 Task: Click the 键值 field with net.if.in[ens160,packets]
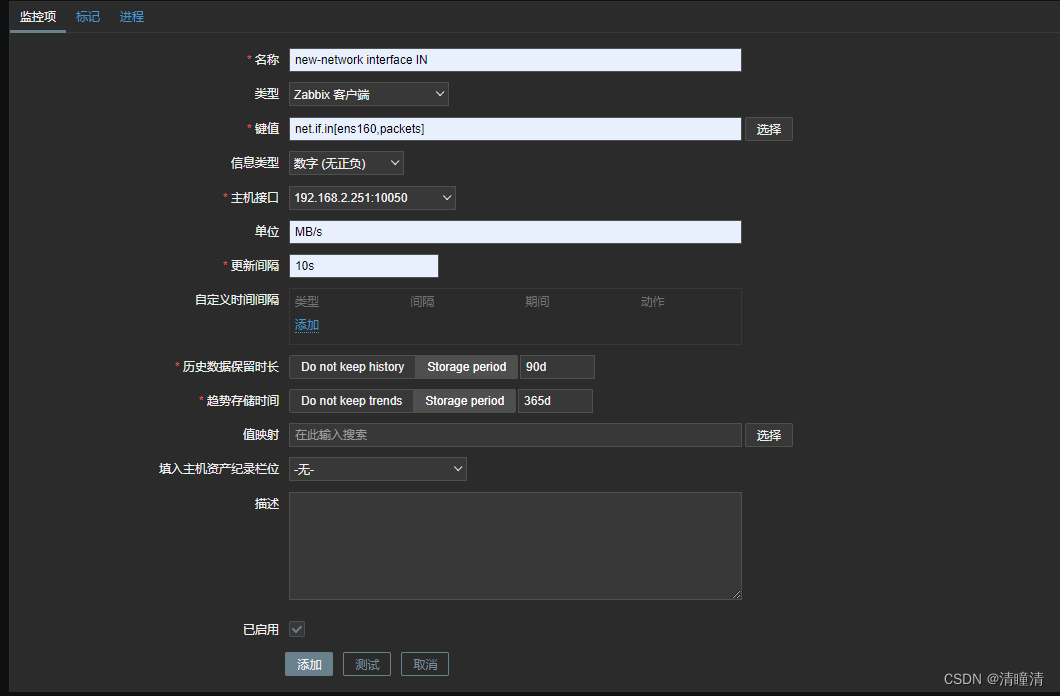point(515,129)
